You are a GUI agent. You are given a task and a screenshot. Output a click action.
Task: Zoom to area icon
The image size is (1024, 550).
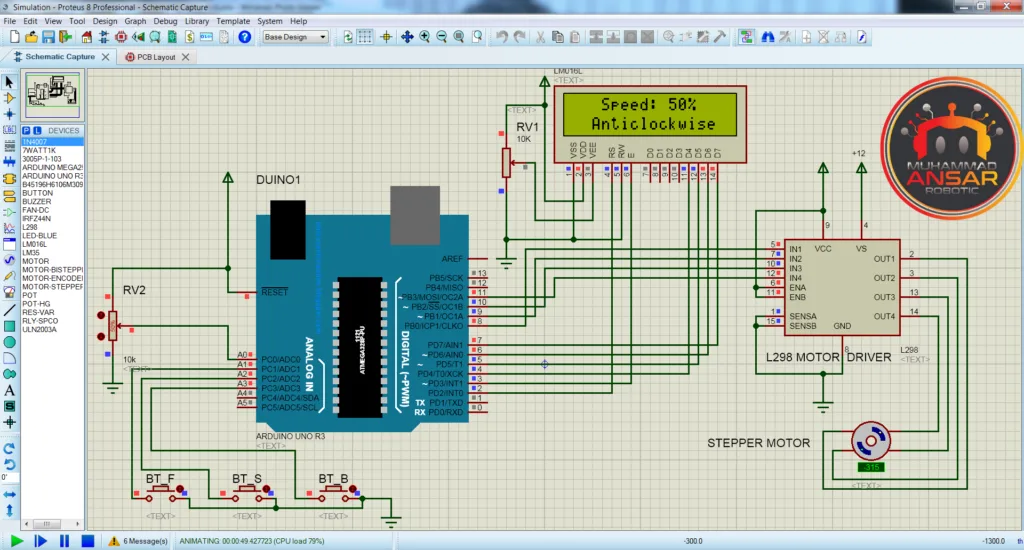point(477,37)
